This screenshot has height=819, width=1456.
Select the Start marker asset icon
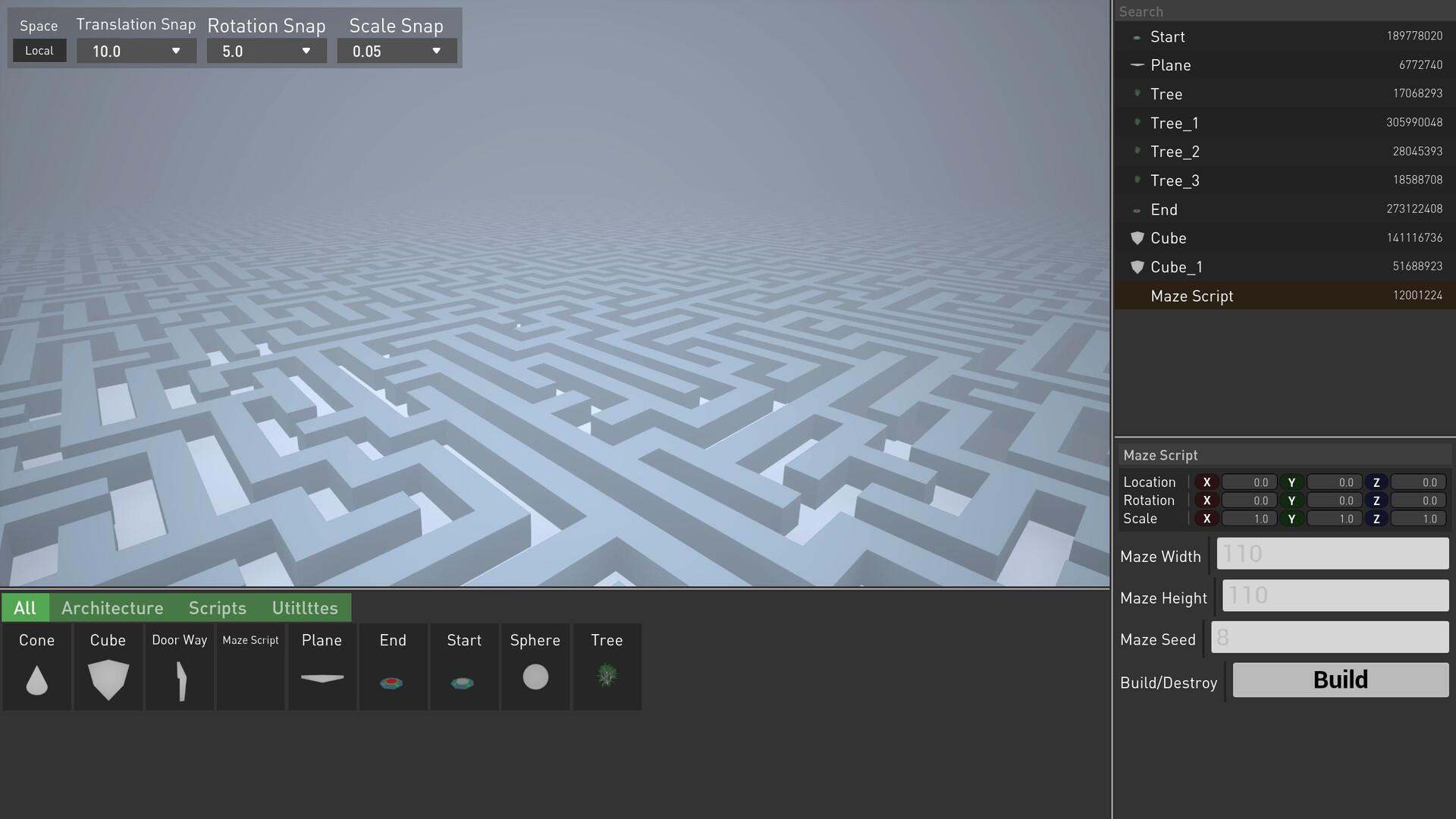463,682
